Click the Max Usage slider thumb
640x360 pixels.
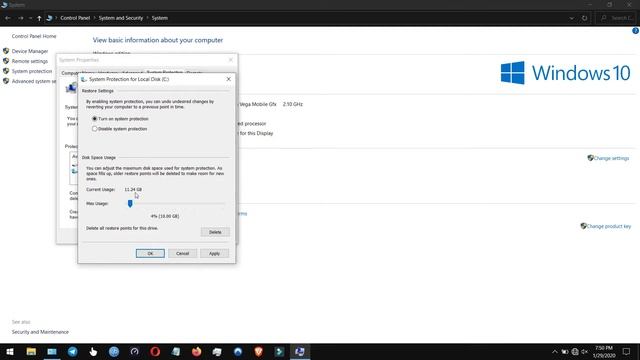point(130,203)
